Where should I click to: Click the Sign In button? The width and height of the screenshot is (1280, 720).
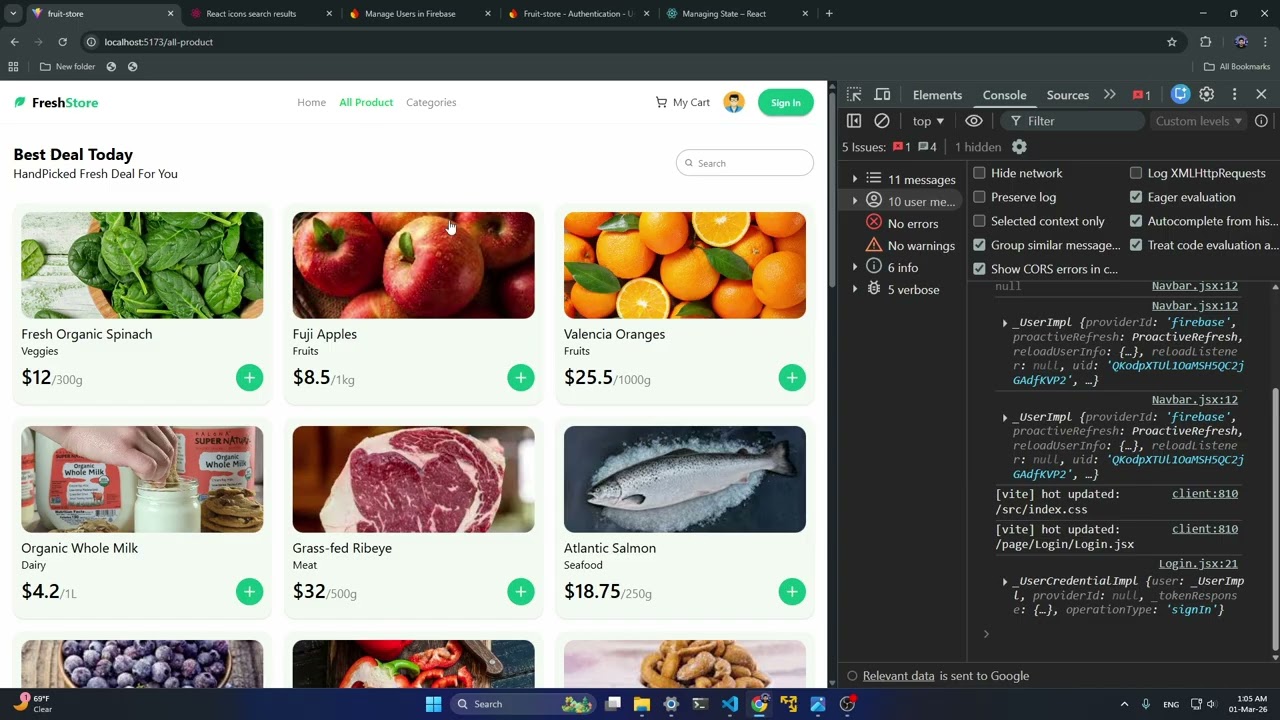click(x=786, y=102)
